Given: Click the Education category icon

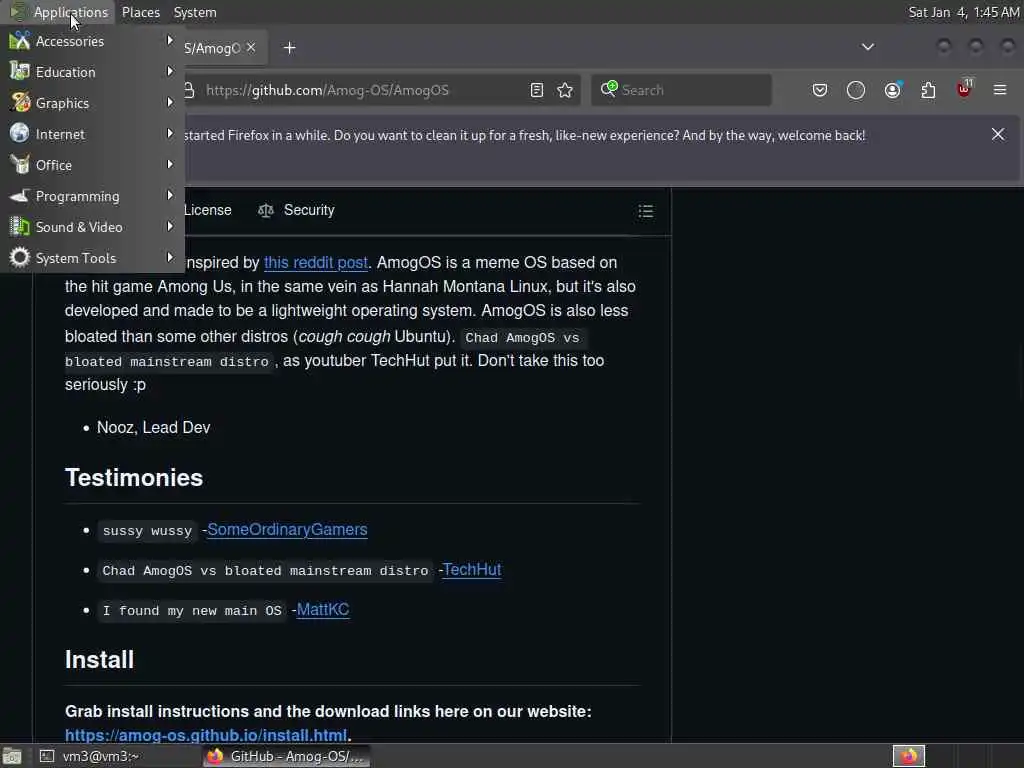Looking at the screenshot, I should 20,71.
